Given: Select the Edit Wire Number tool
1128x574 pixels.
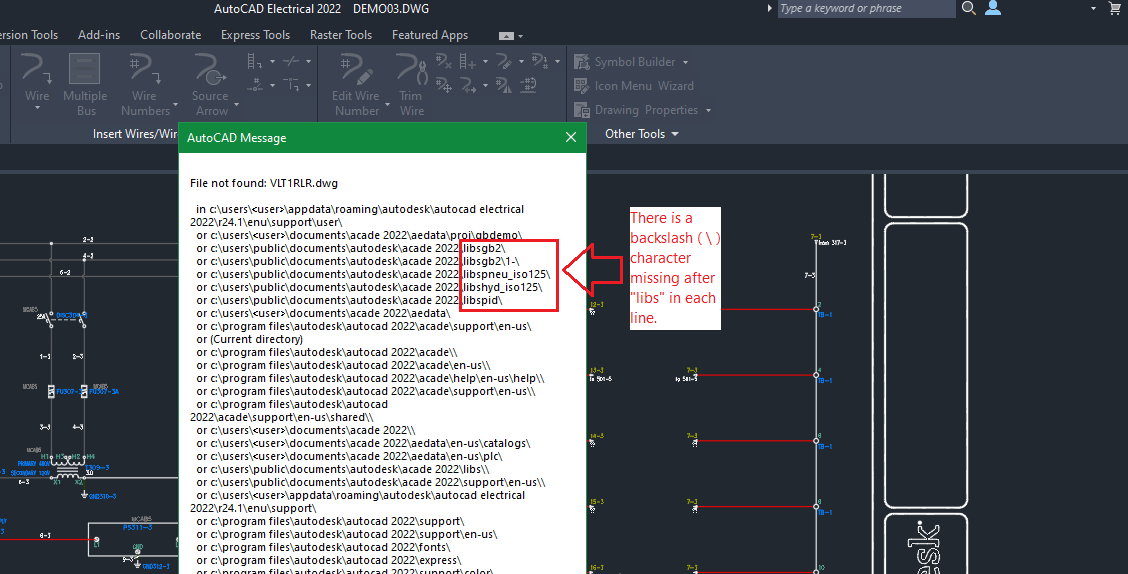Looking at the screenshot, I should (x=355, y=85).
